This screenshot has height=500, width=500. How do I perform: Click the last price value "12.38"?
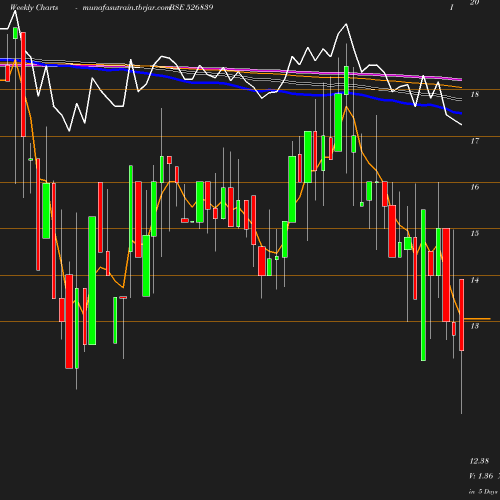[479, 461]
